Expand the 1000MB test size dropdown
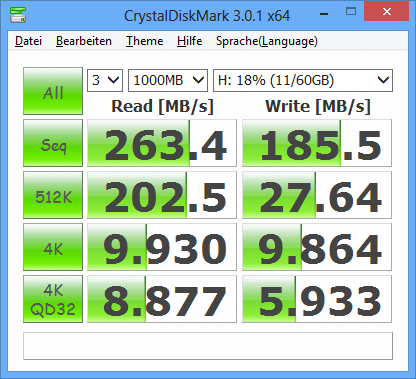The image size is (416, 379). click(x=168, y=80)
